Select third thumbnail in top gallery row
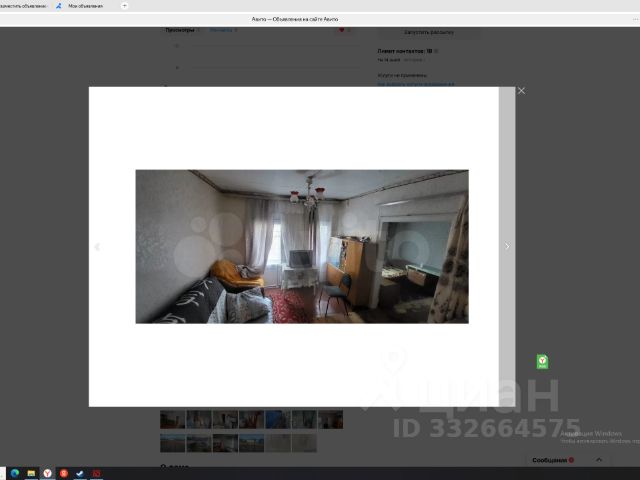The width and height of the screenshot is (640, 480). (x=225, y=420)
